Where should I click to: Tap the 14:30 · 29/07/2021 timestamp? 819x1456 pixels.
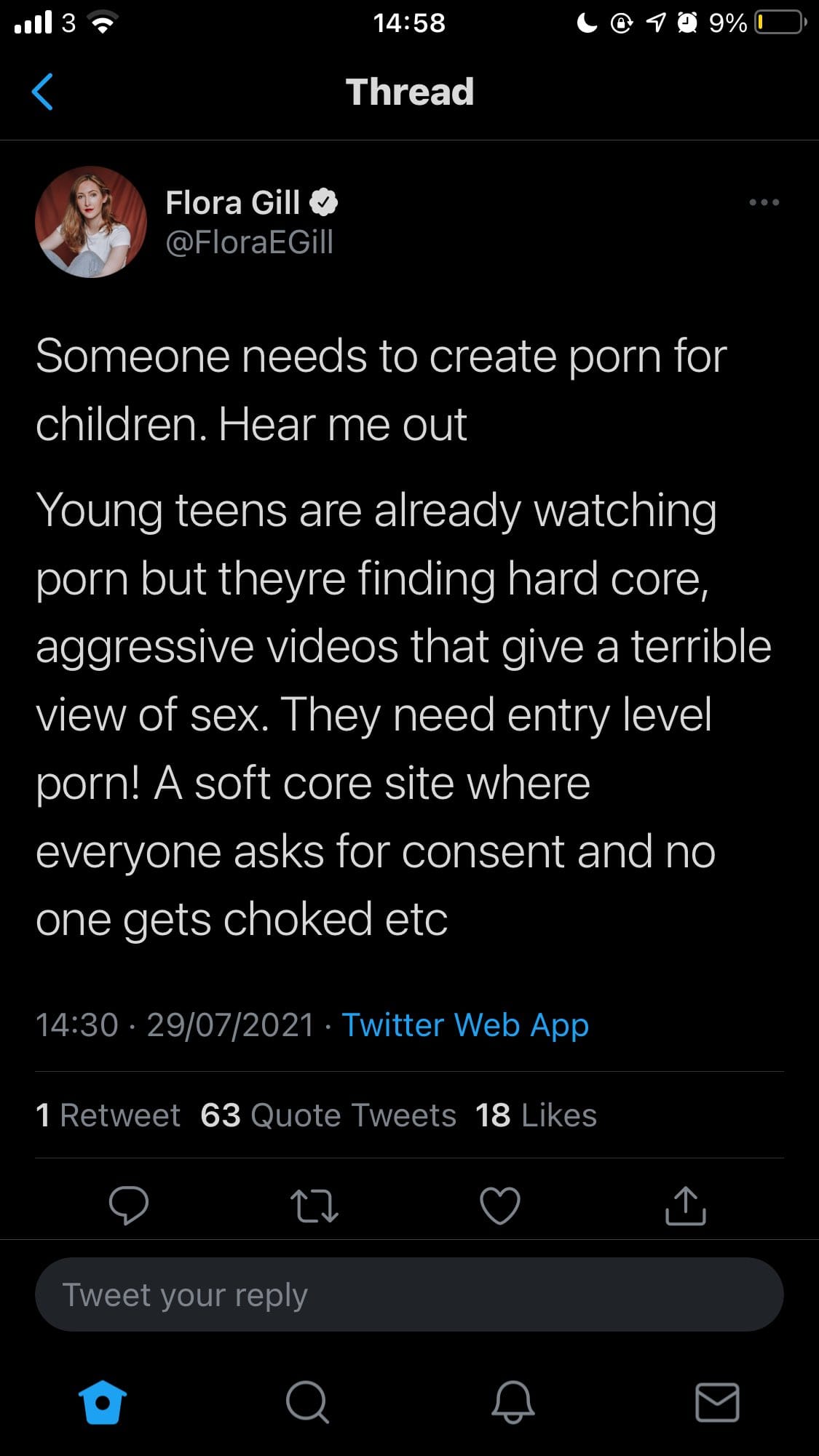click(175, 1025)
